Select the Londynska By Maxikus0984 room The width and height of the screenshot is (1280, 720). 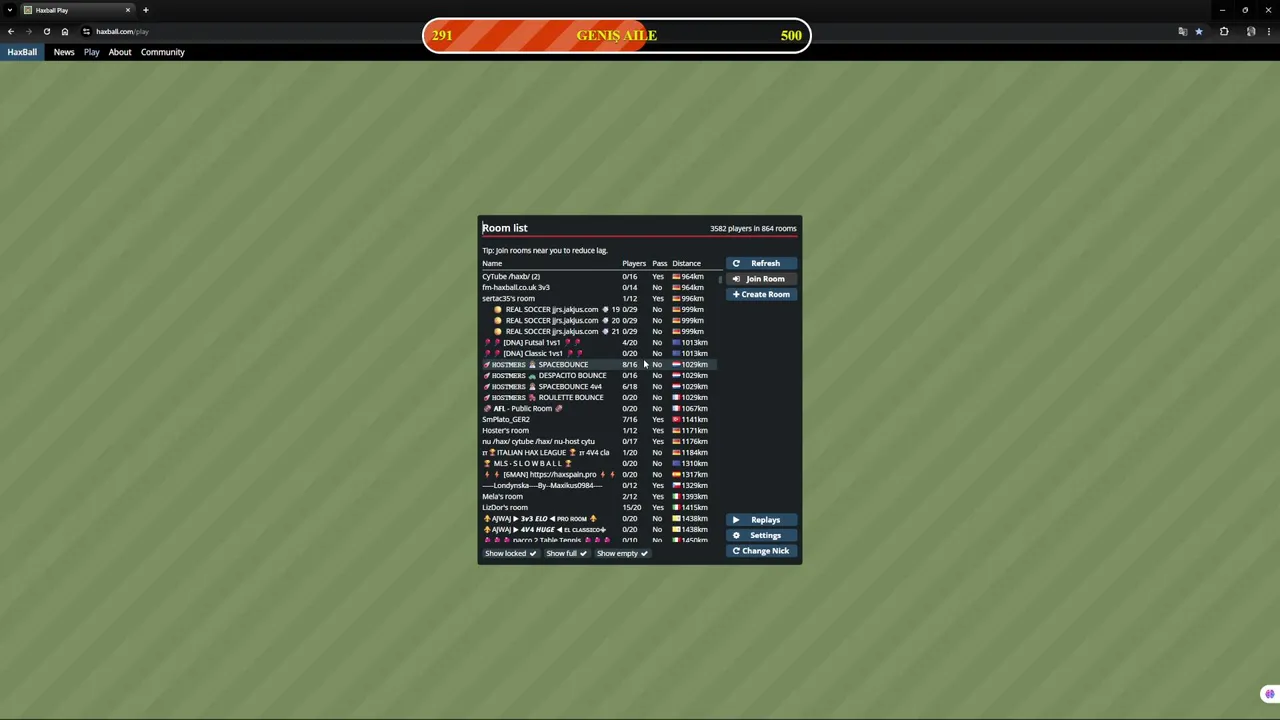598,485
